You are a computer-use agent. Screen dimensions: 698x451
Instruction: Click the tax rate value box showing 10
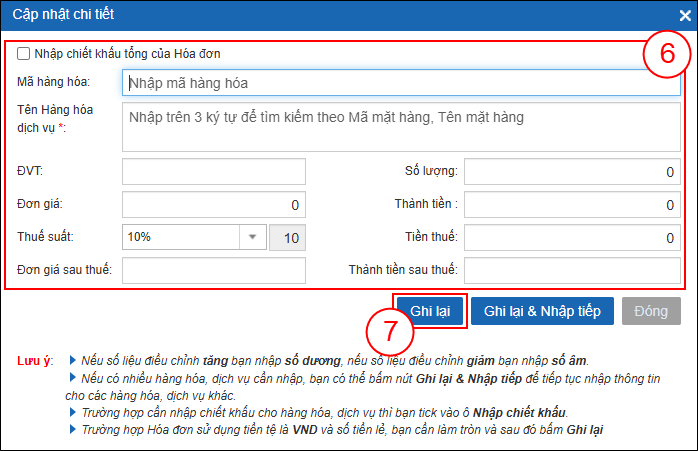(x=289, y=238)
